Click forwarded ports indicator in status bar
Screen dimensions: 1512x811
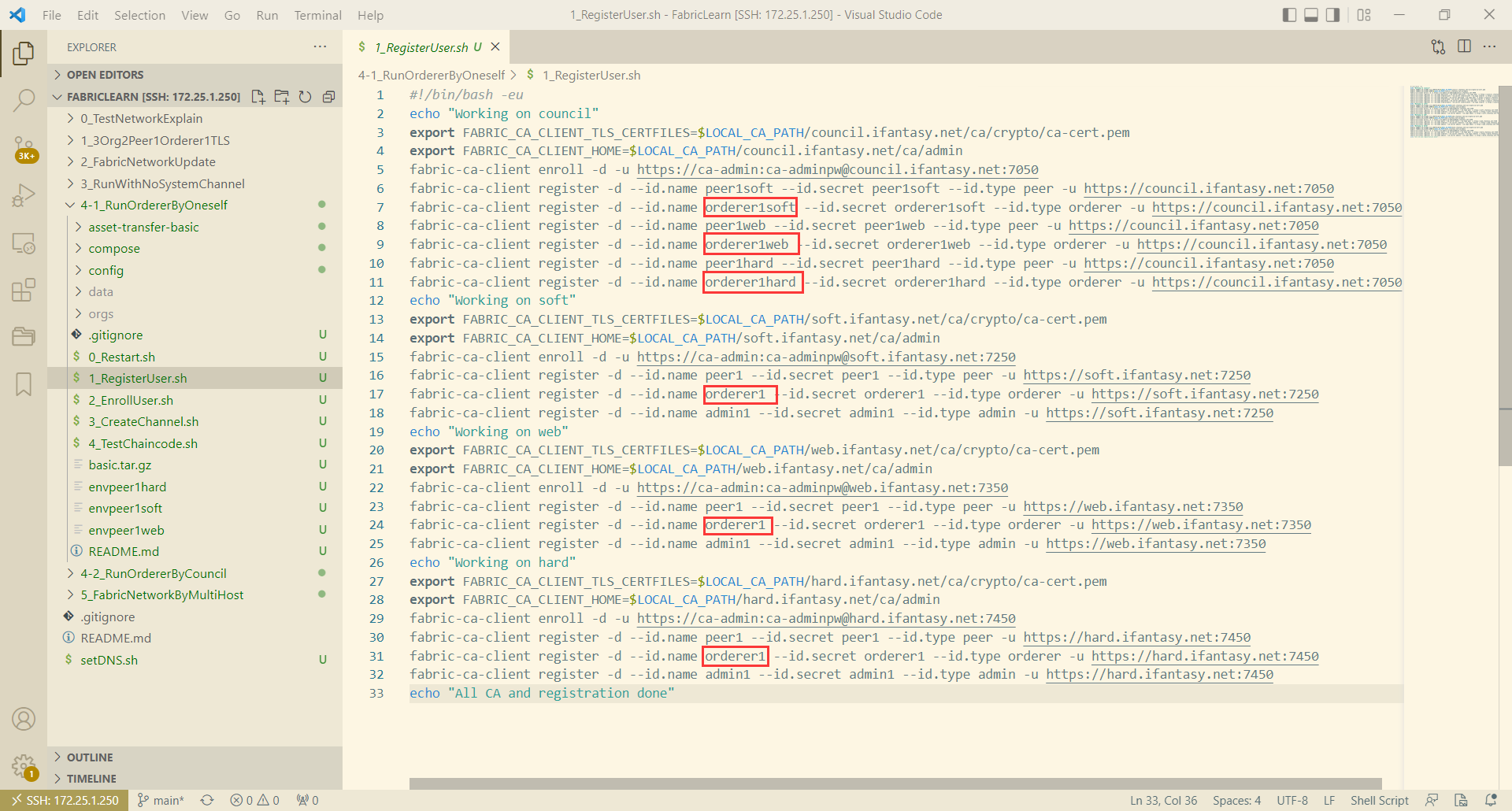(308, 800)
